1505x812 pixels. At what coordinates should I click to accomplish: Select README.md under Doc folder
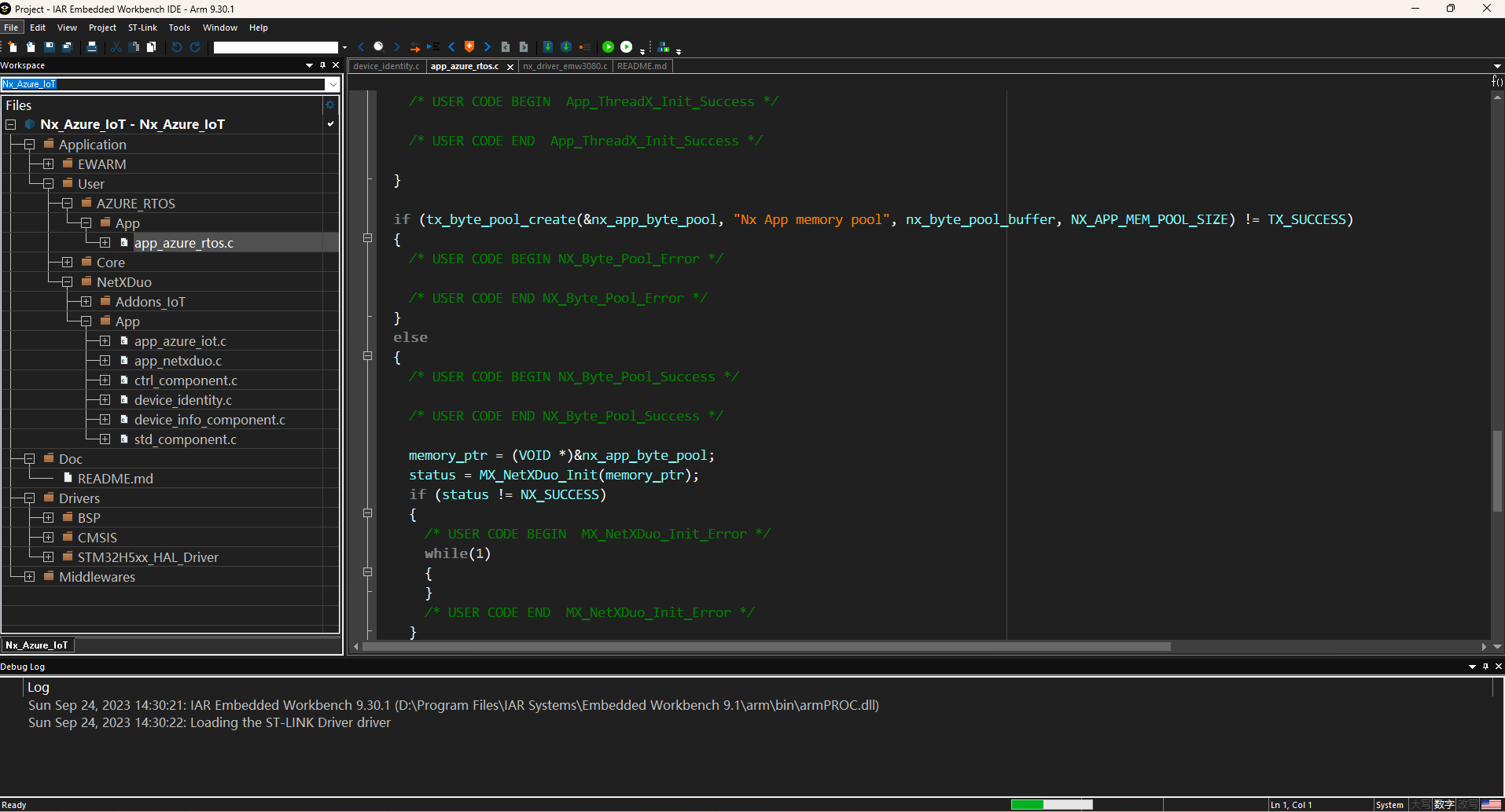tap(116, 479)
